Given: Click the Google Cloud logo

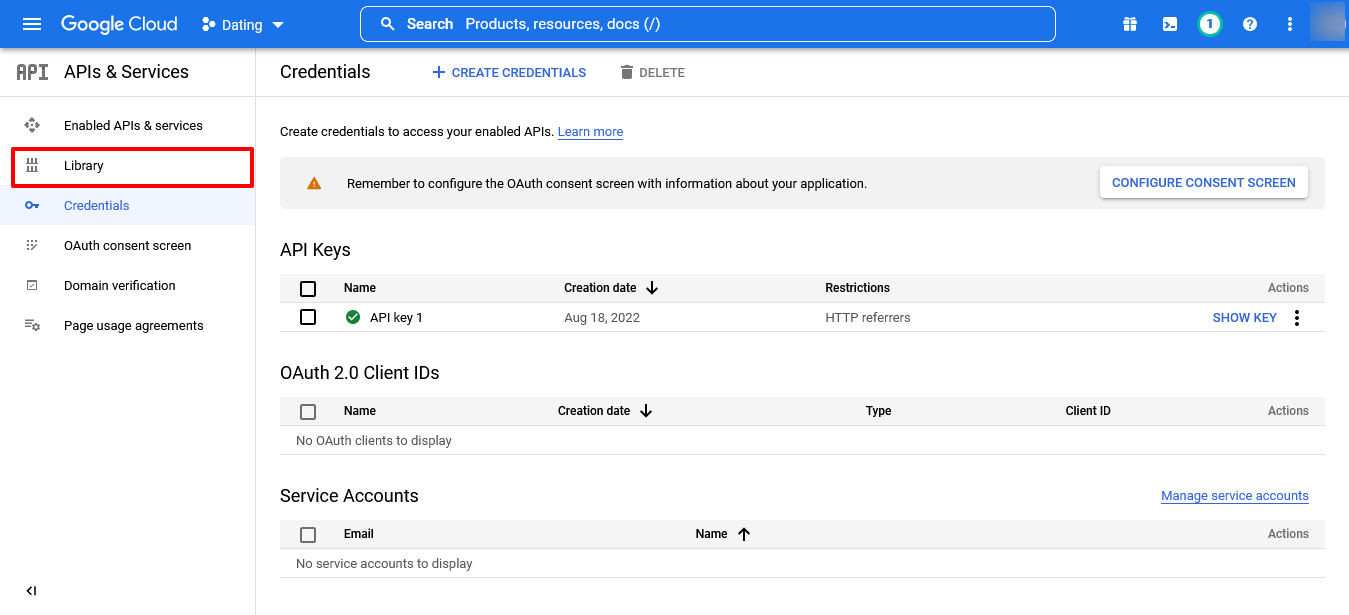Looking at the screenshot, I should [x=119, y=24].
